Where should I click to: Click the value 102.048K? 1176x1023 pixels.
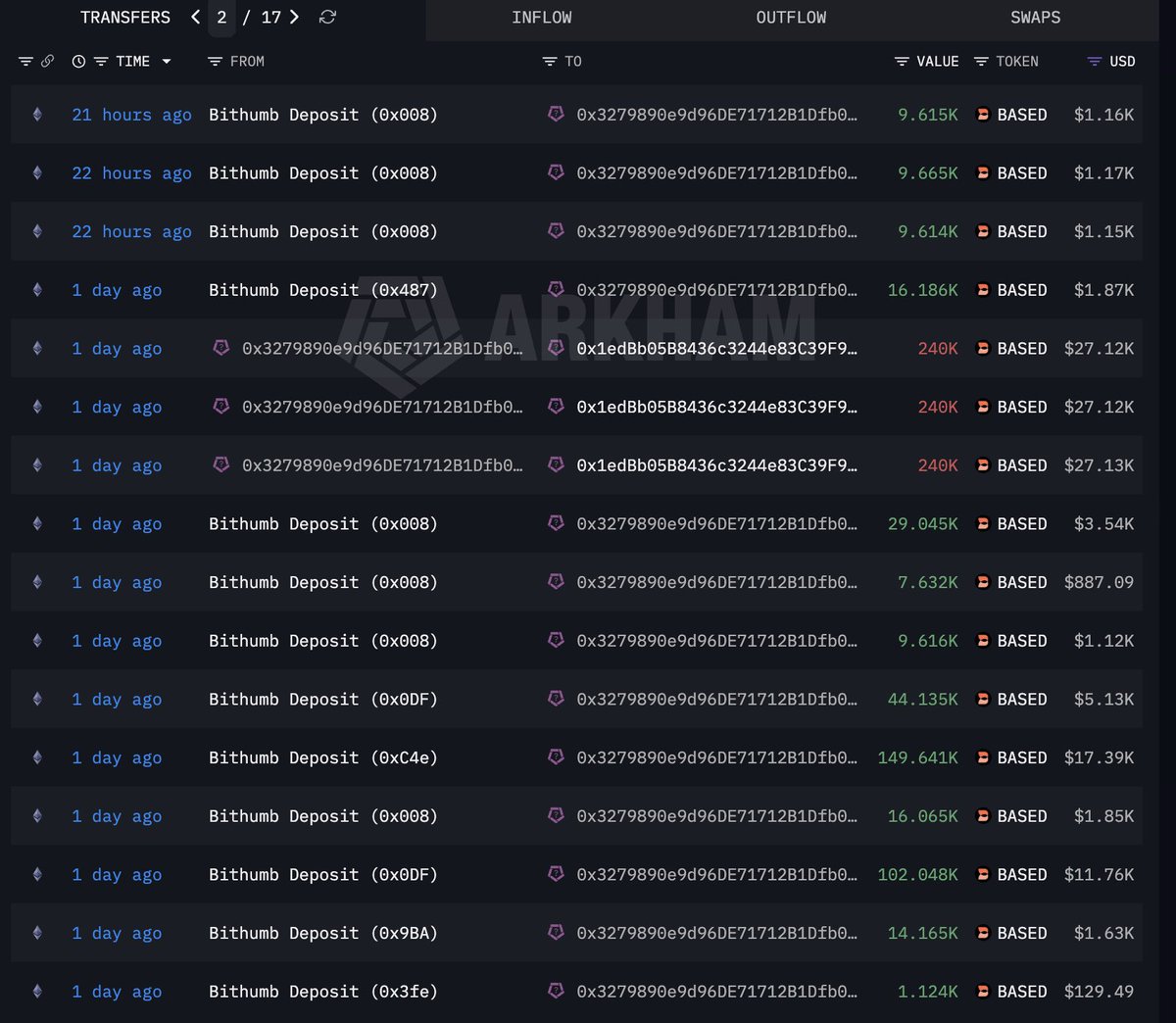click(x=918, y=874)
